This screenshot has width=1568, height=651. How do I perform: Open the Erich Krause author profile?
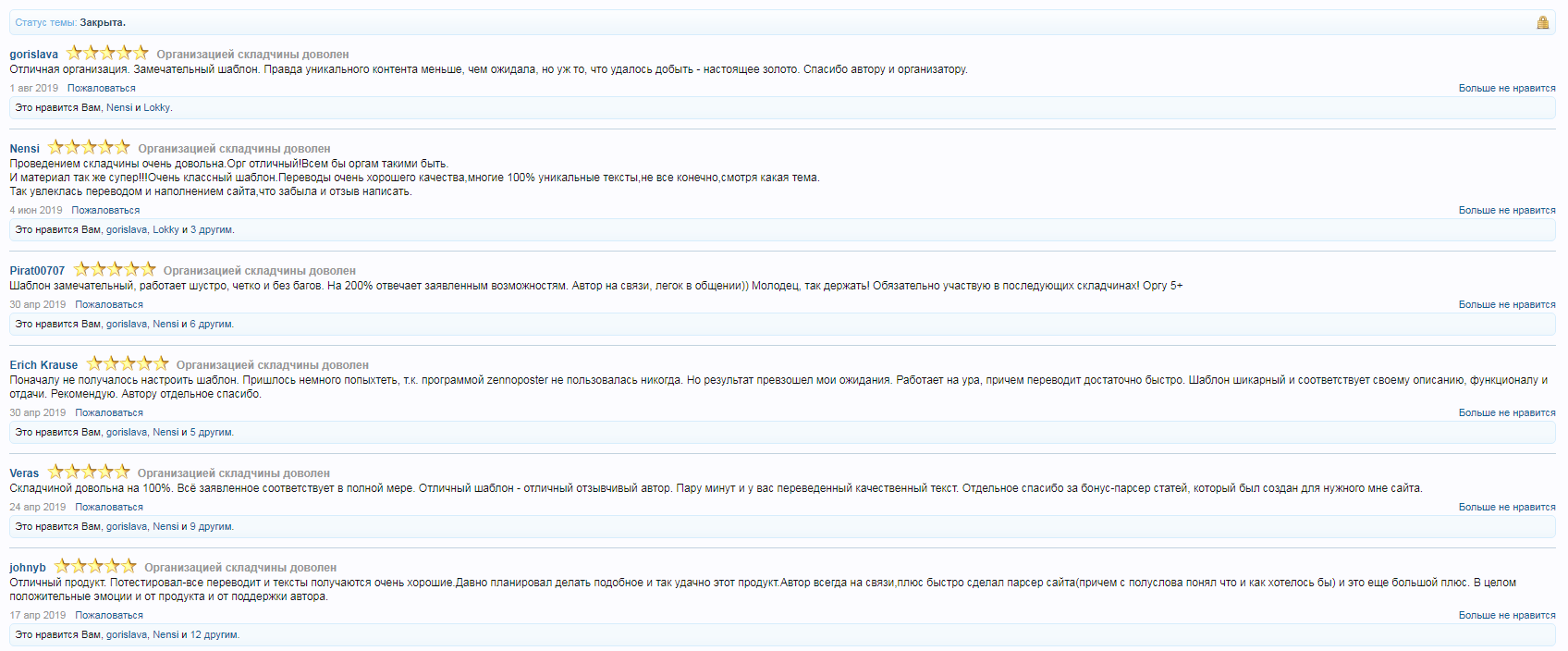[x=43, y=365]
